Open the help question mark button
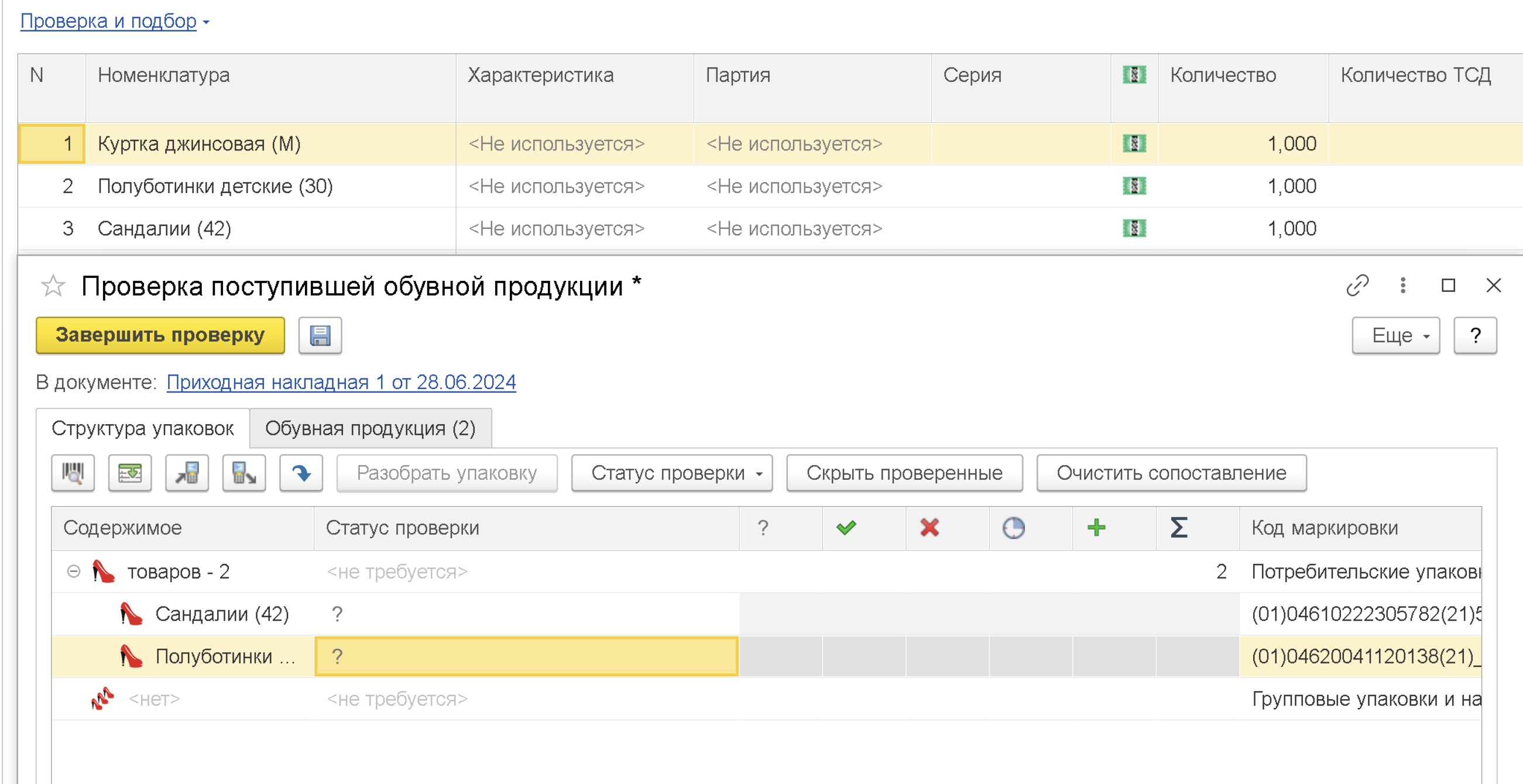The height and width of the screenshot is (784, 1523). (x=1475, y=336)
